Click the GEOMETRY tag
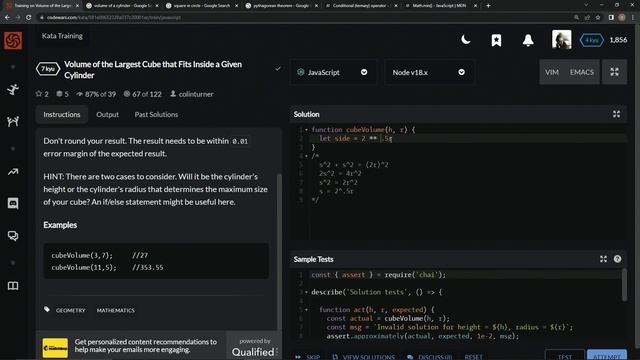The height and width of the screenshot is (360, 640). 71,310
